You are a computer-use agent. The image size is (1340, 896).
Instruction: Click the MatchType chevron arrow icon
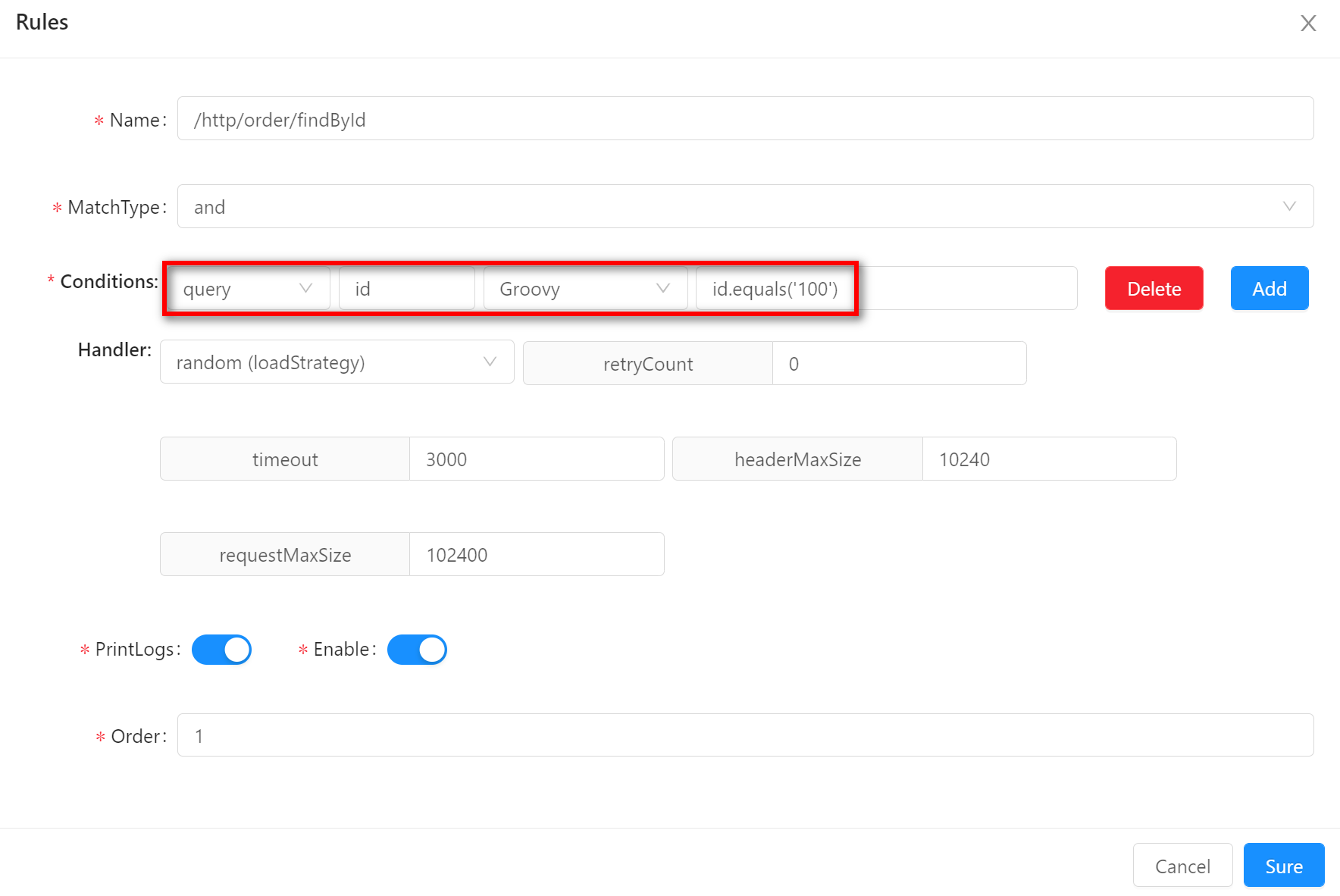coord(1288,207)
